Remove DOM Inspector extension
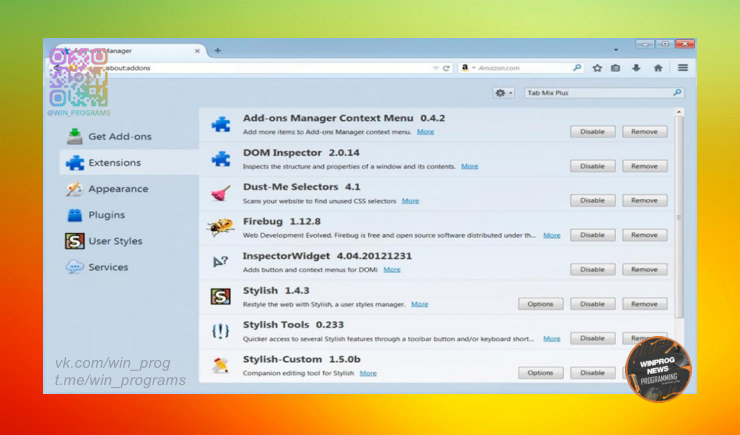Viewport: 740px width, 435px height. pos(644,166)
